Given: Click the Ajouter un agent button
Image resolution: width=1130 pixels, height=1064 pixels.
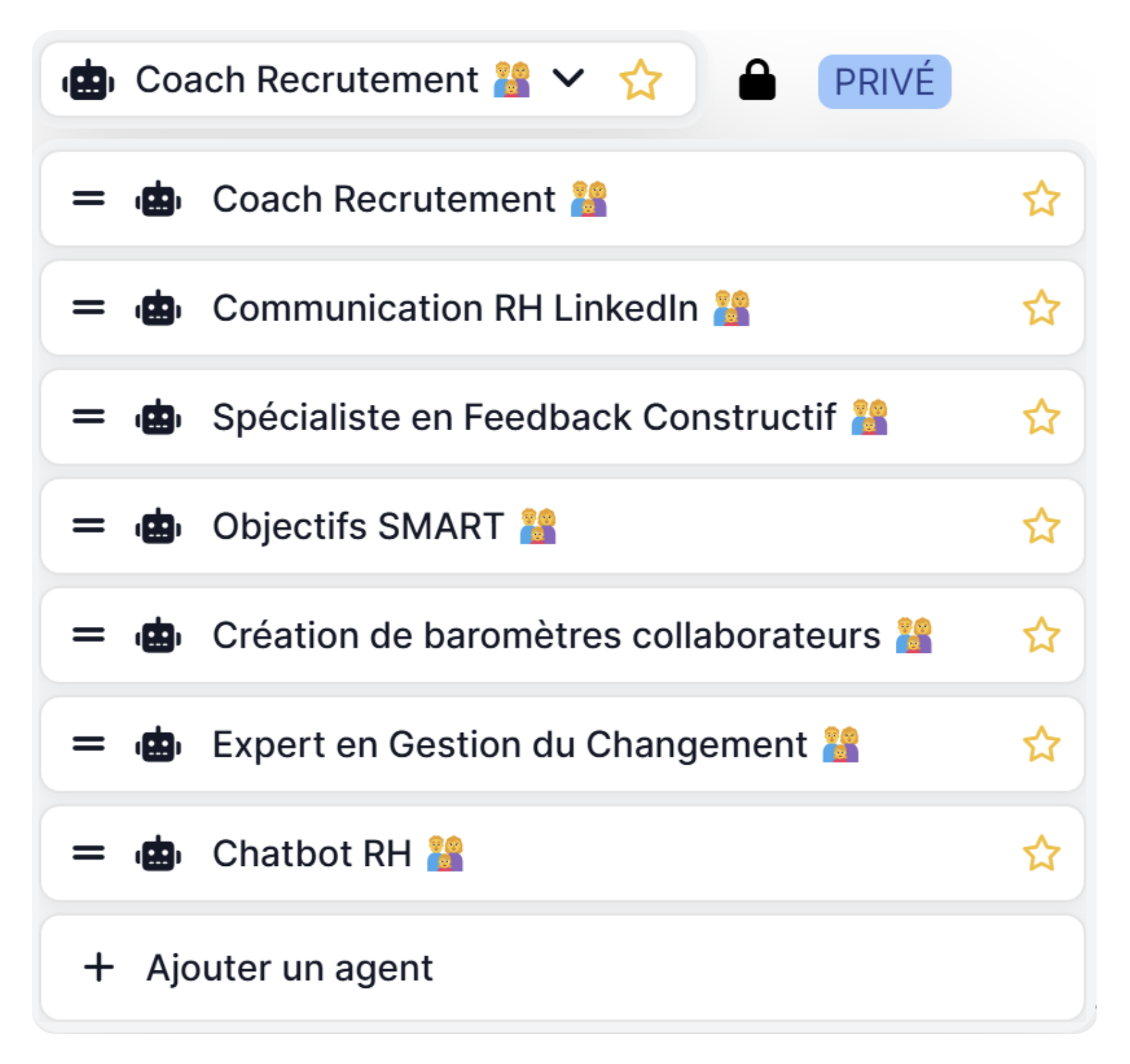Looking at the screenshot, I should (290, 967).
